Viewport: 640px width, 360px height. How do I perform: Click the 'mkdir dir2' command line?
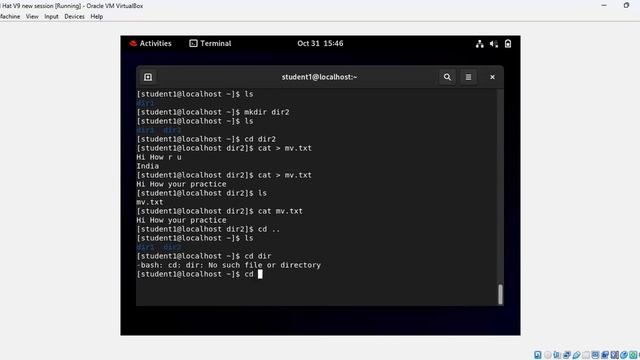click(x=213, y=112)
